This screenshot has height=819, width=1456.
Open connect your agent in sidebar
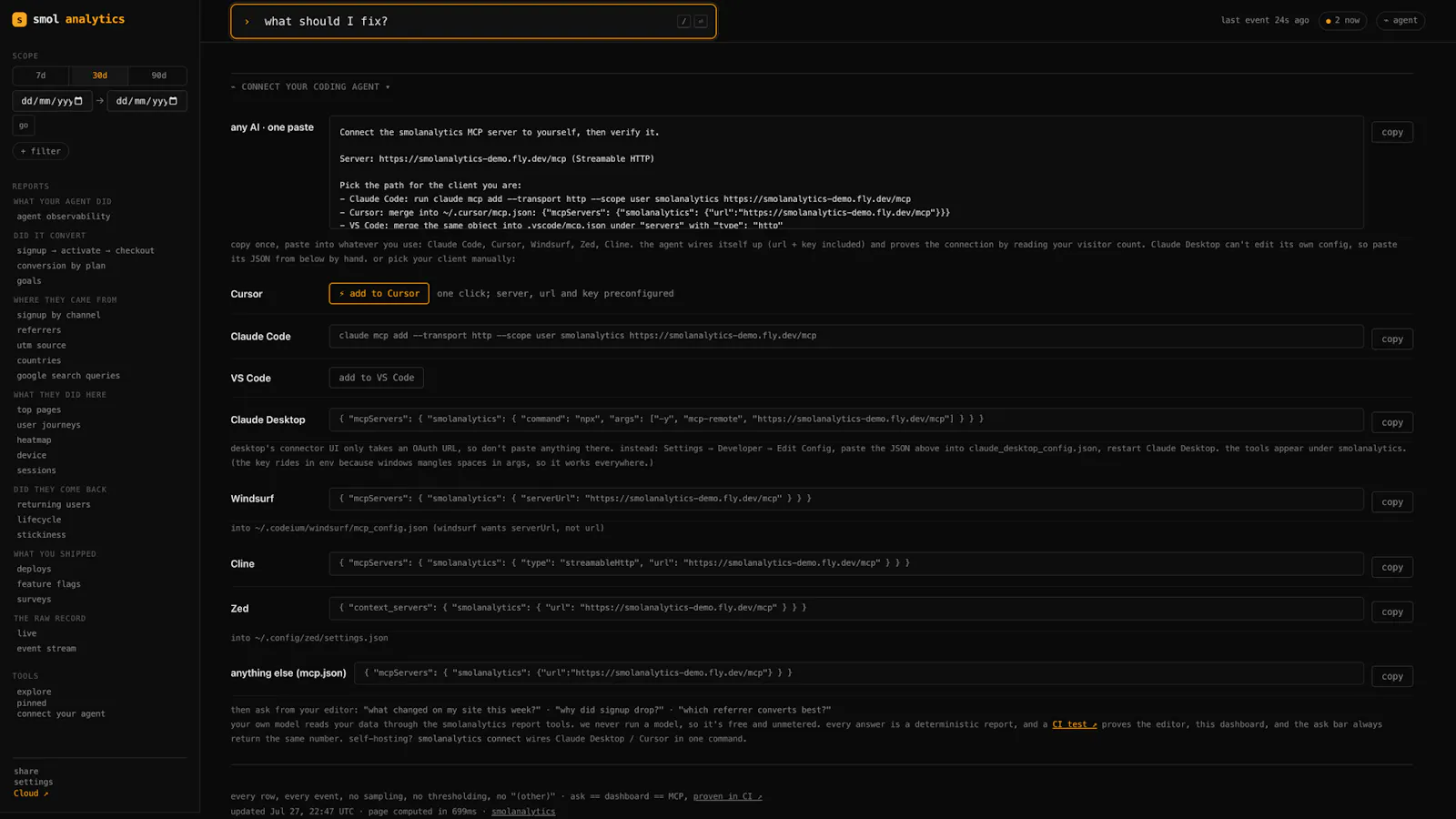point(61,713)
